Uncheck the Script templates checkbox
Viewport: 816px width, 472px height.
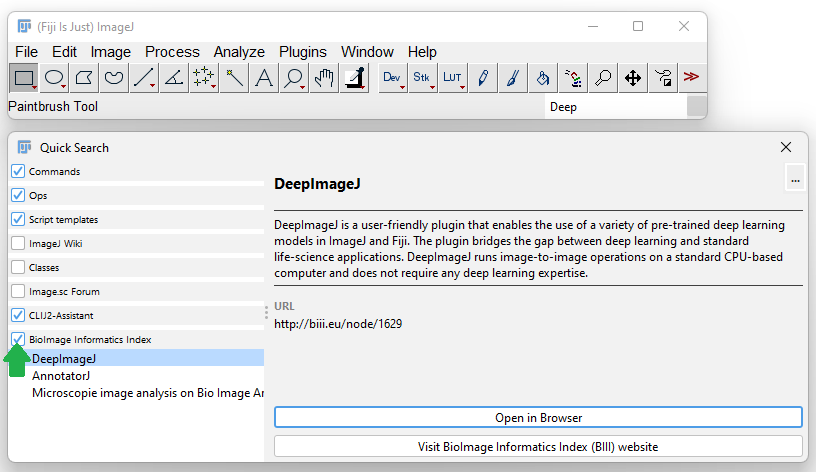pyautogui.click(x=18, y=219)
